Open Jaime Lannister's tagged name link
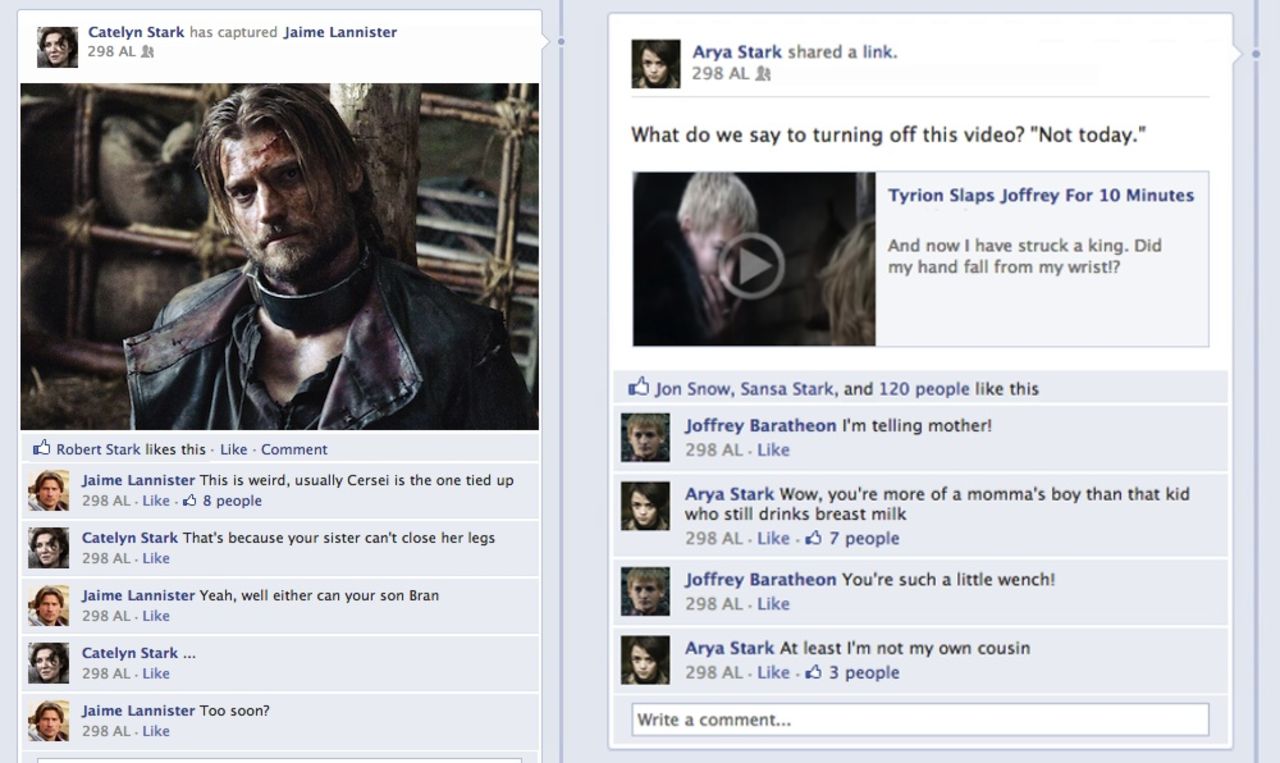This screenshot has width=1280, height=763. 338,31
